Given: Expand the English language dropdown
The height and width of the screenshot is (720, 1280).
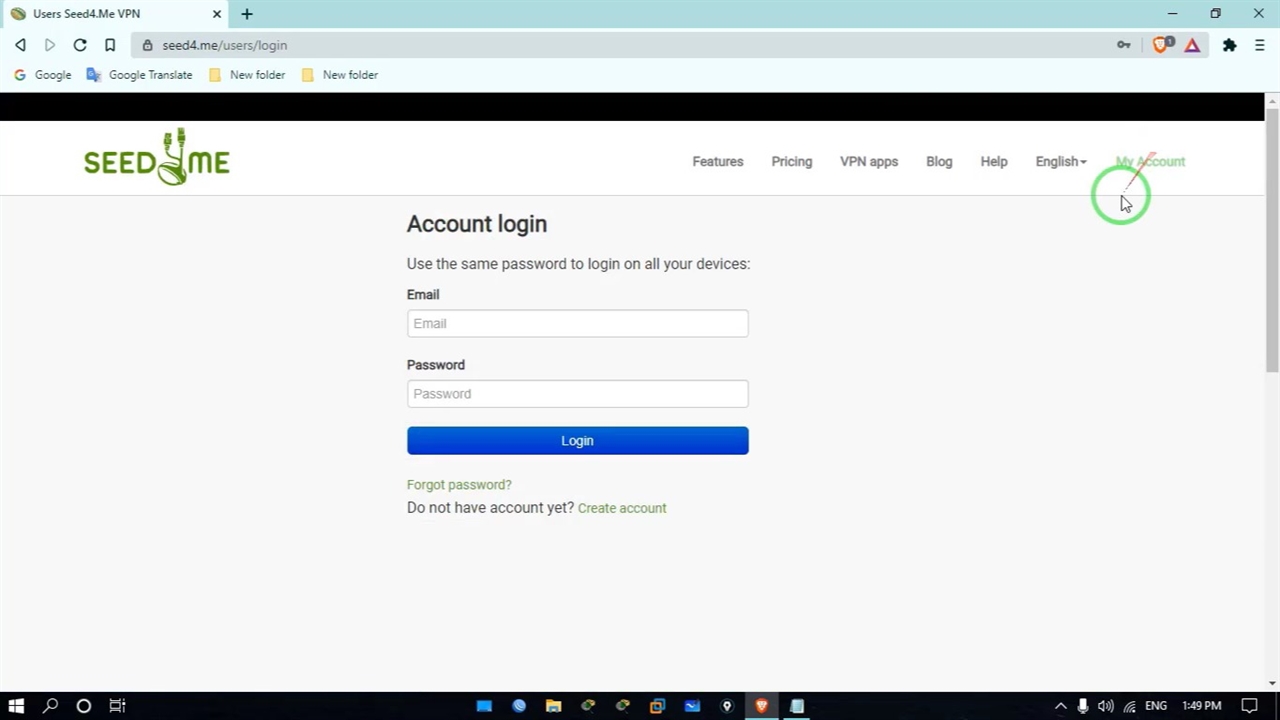Looking at the screenshot, I should tap(1060, 161).
